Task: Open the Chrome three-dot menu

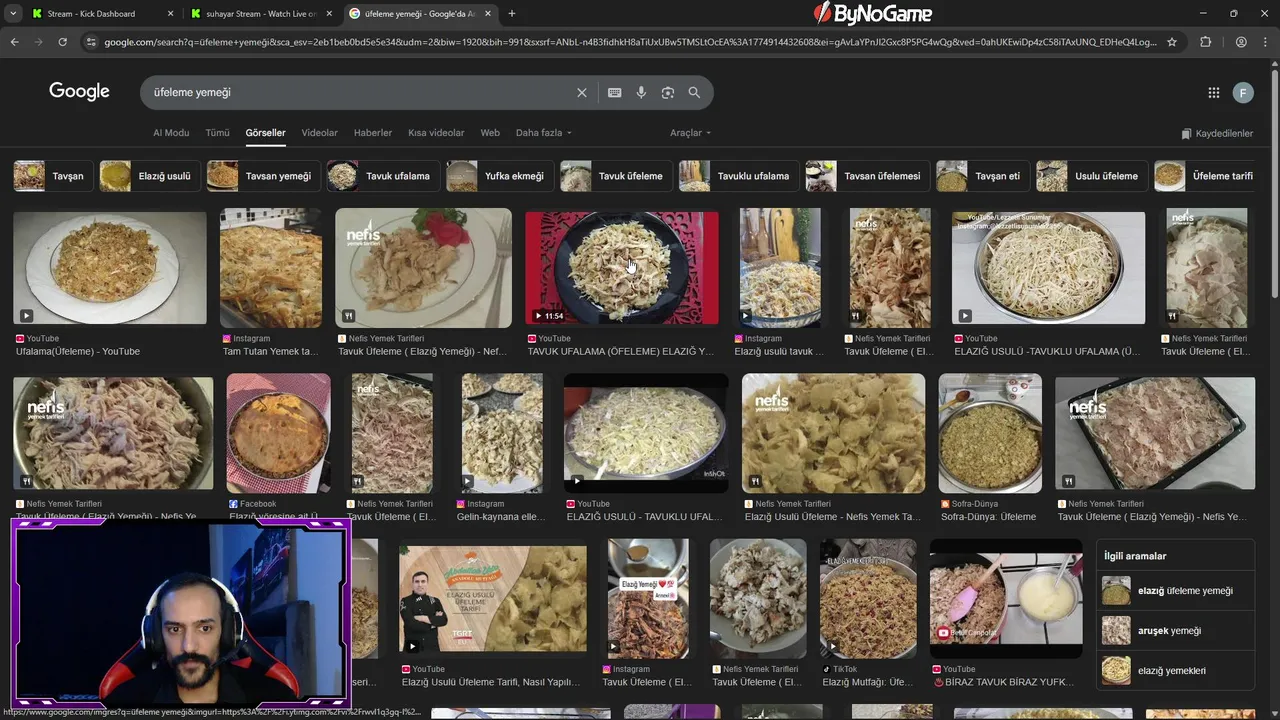Action: pos(1265,42)
